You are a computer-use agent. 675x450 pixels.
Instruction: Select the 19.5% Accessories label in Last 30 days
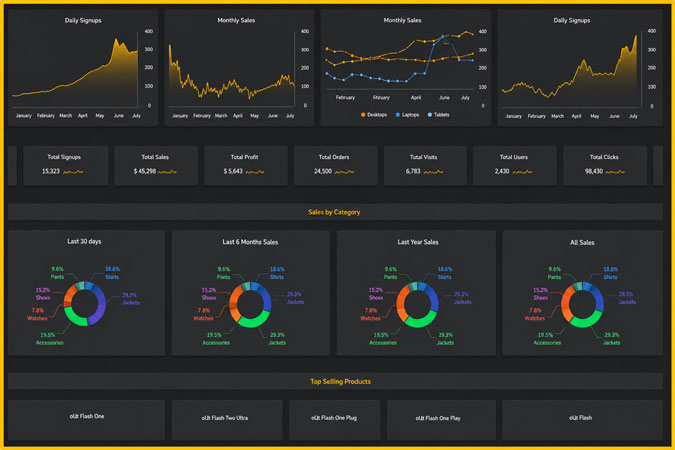tap(50, 339)
